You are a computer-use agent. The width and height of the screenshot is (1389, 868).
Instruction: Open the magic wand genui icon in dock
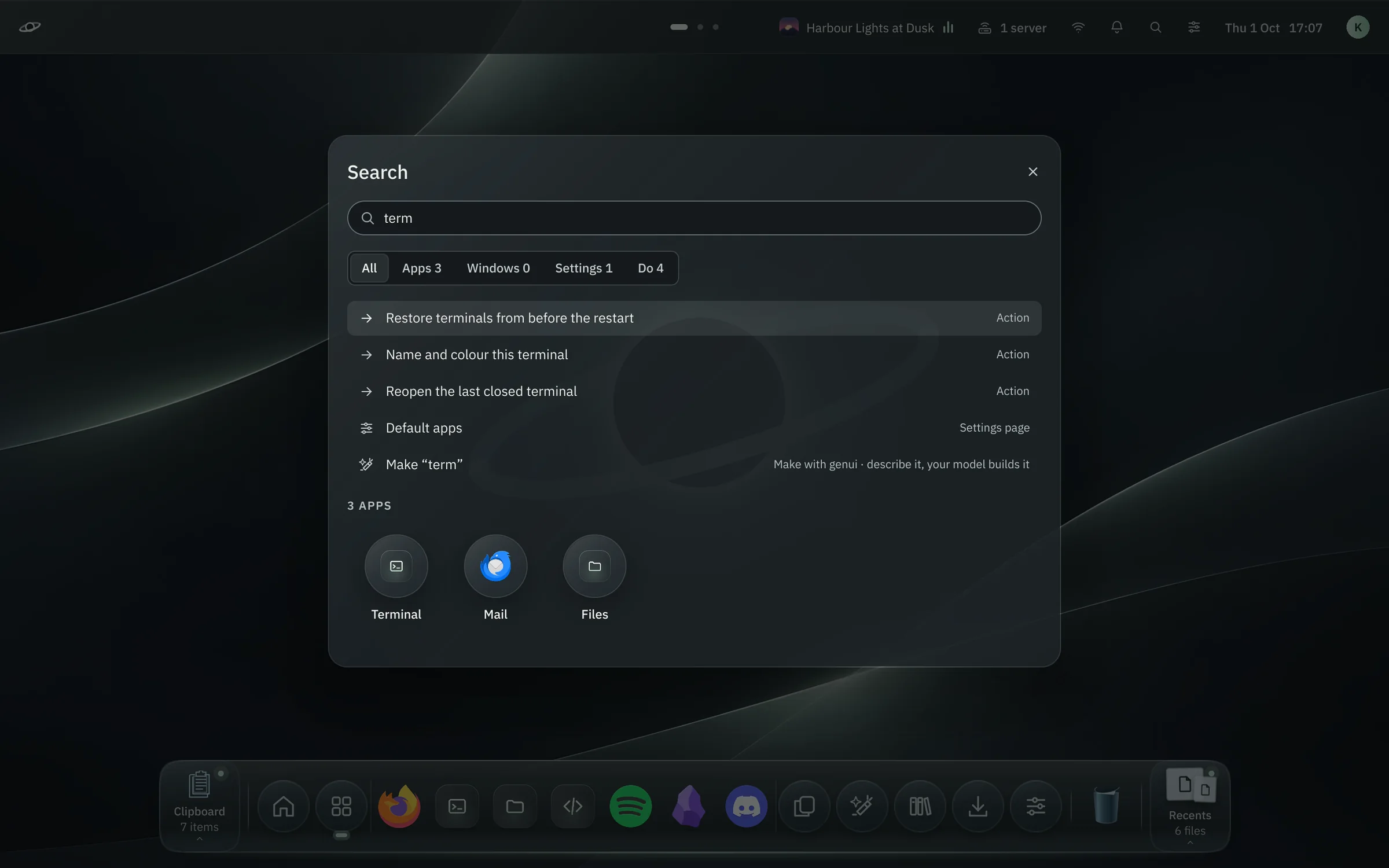pos(862,806)
